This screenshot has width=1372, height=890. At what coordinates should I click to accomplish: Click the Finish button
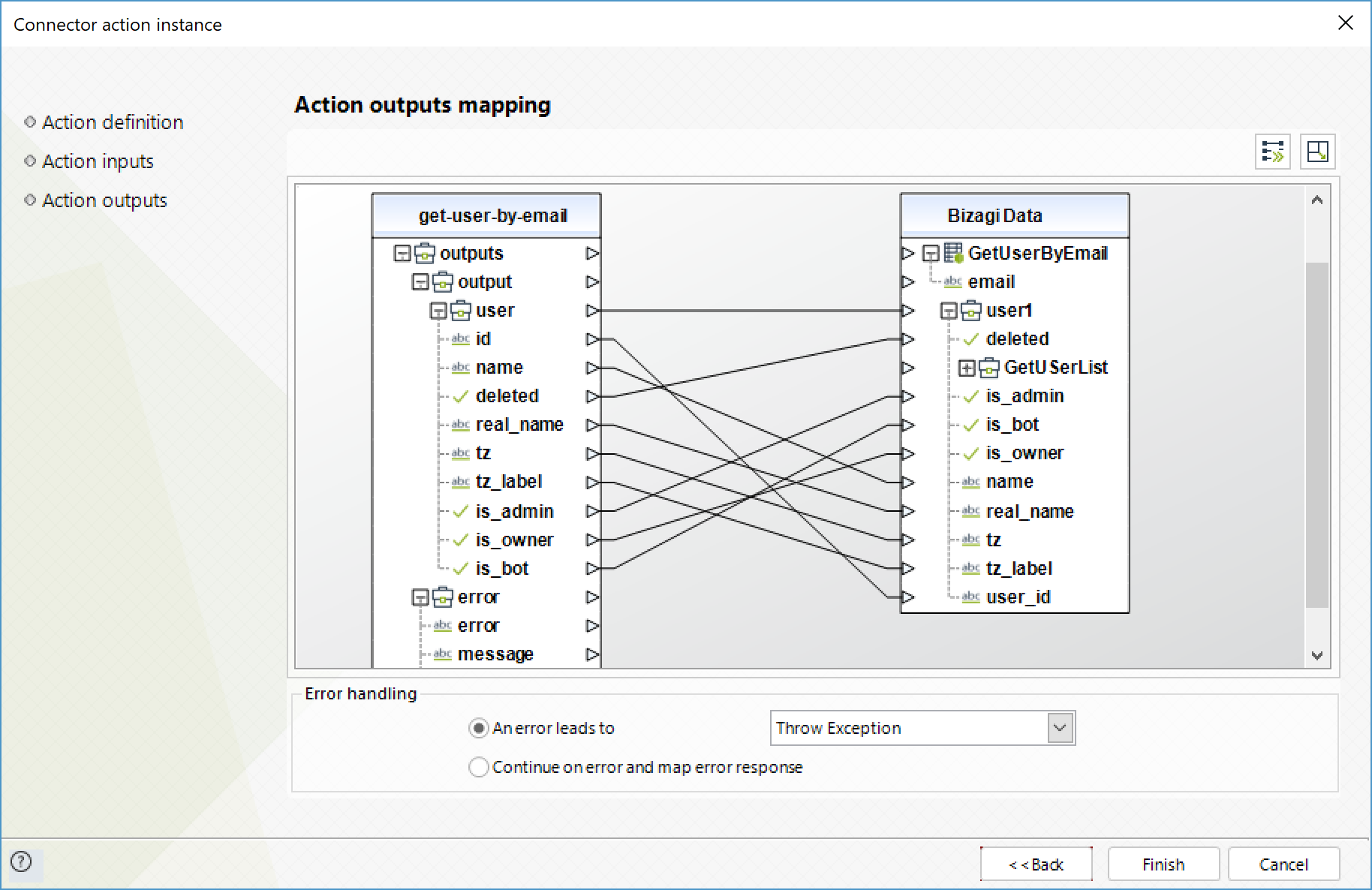click(x=1163, y=864)
